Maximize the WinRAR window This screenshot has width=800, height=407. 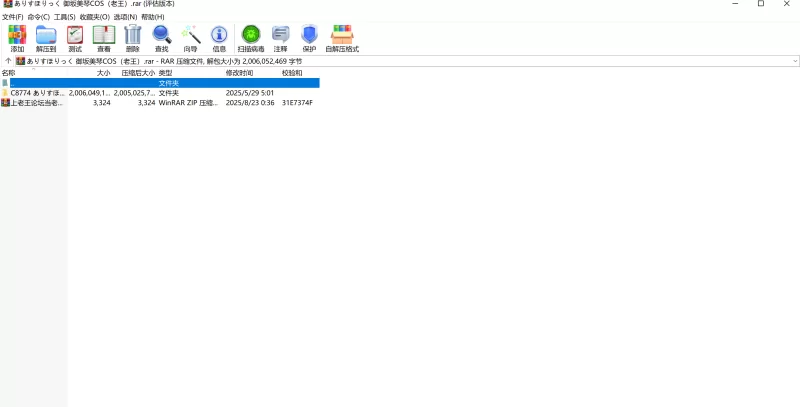tap(761, 4)
